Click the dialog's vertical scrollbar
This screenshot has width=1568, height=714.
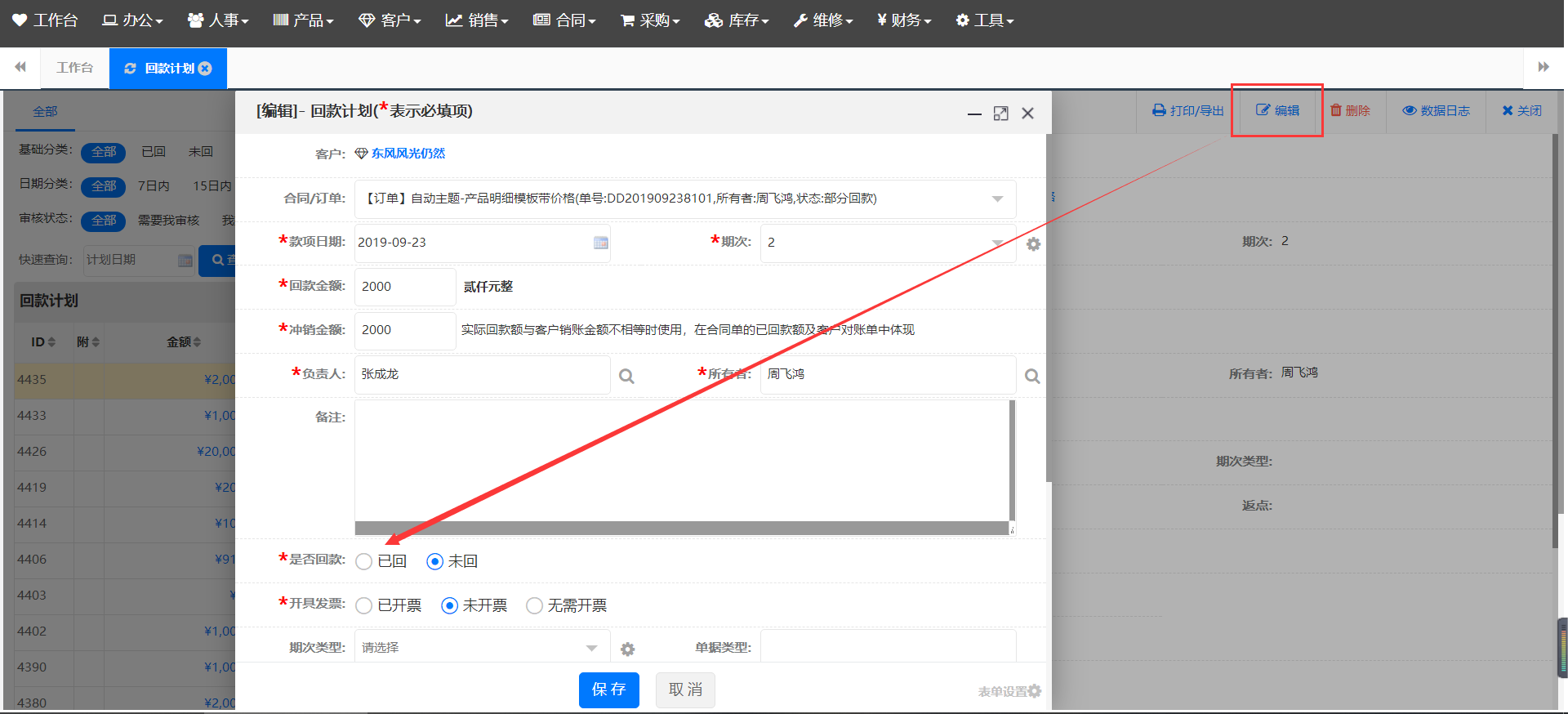click(x=1049, y=309)
